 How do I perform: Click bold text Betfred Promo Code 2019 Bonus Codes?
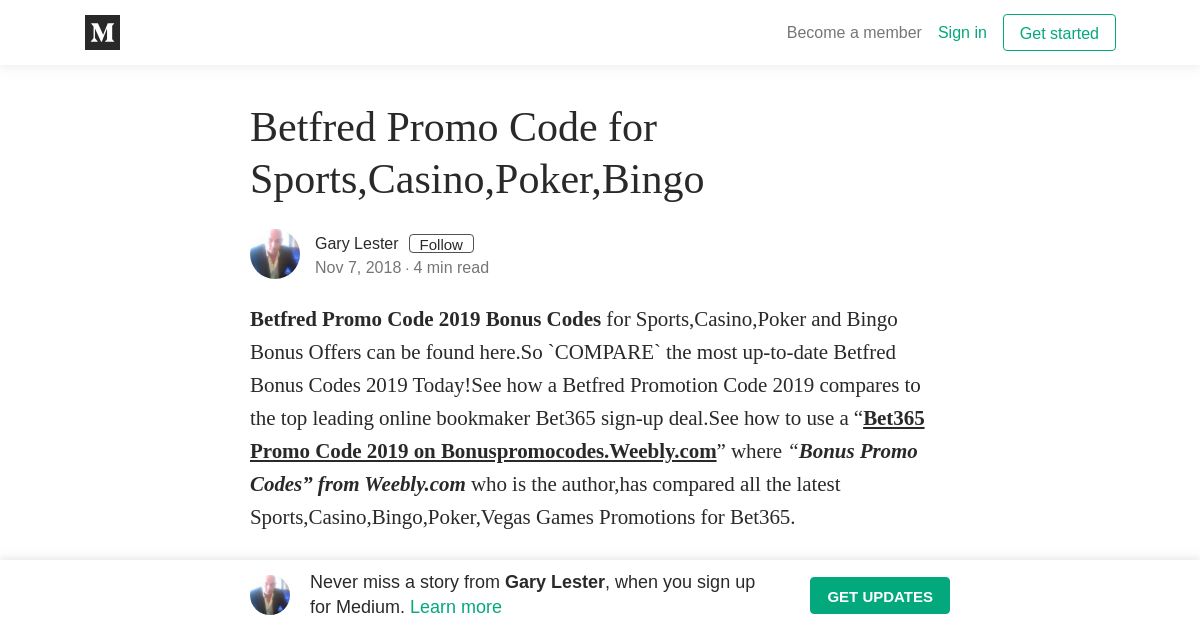(425, 319)
